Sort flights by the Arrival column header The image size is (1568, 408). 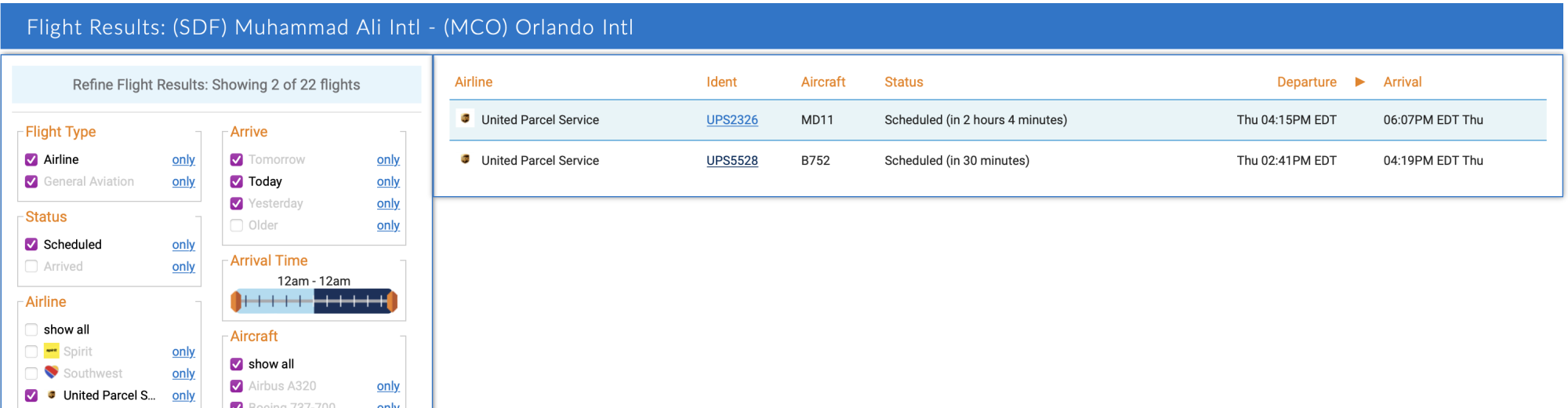[1402, 82]
